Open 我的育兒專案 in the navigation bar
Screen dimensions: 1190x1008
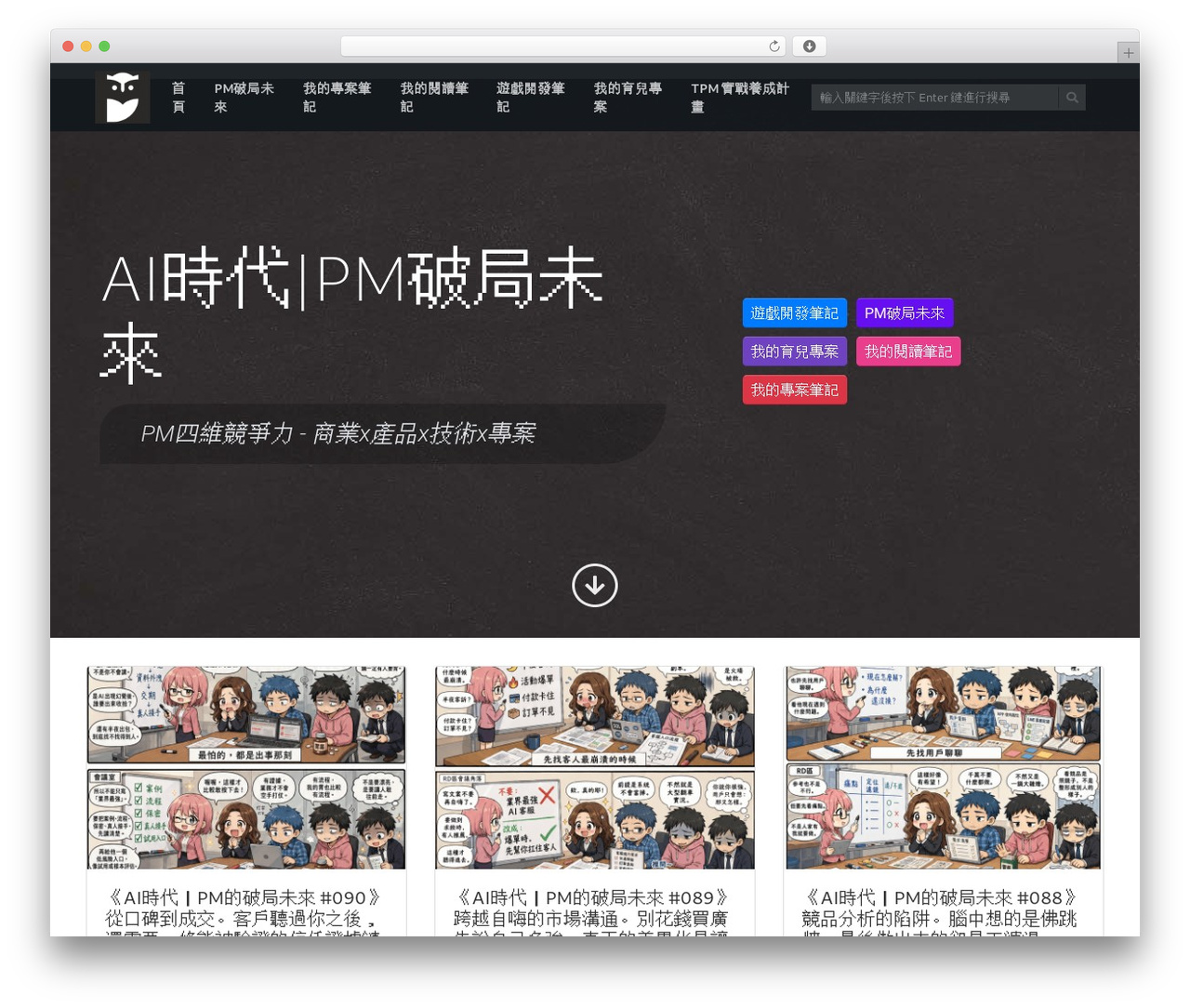click(628, 98)
